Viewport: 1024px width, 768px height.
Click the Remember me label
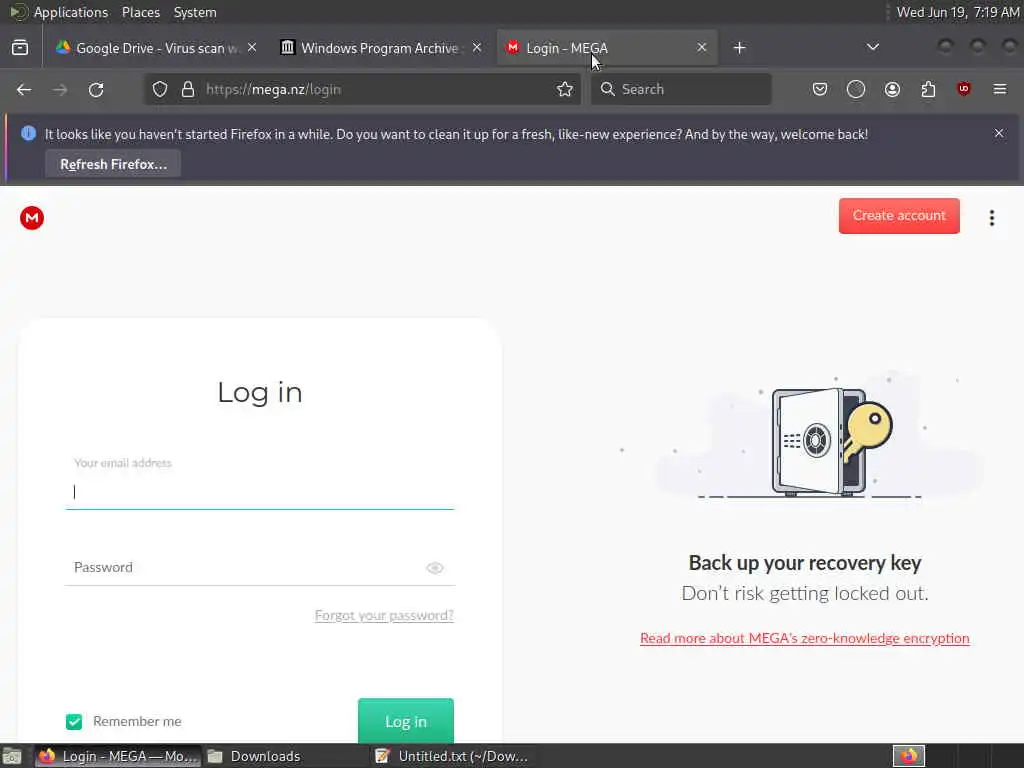point(137,722)
